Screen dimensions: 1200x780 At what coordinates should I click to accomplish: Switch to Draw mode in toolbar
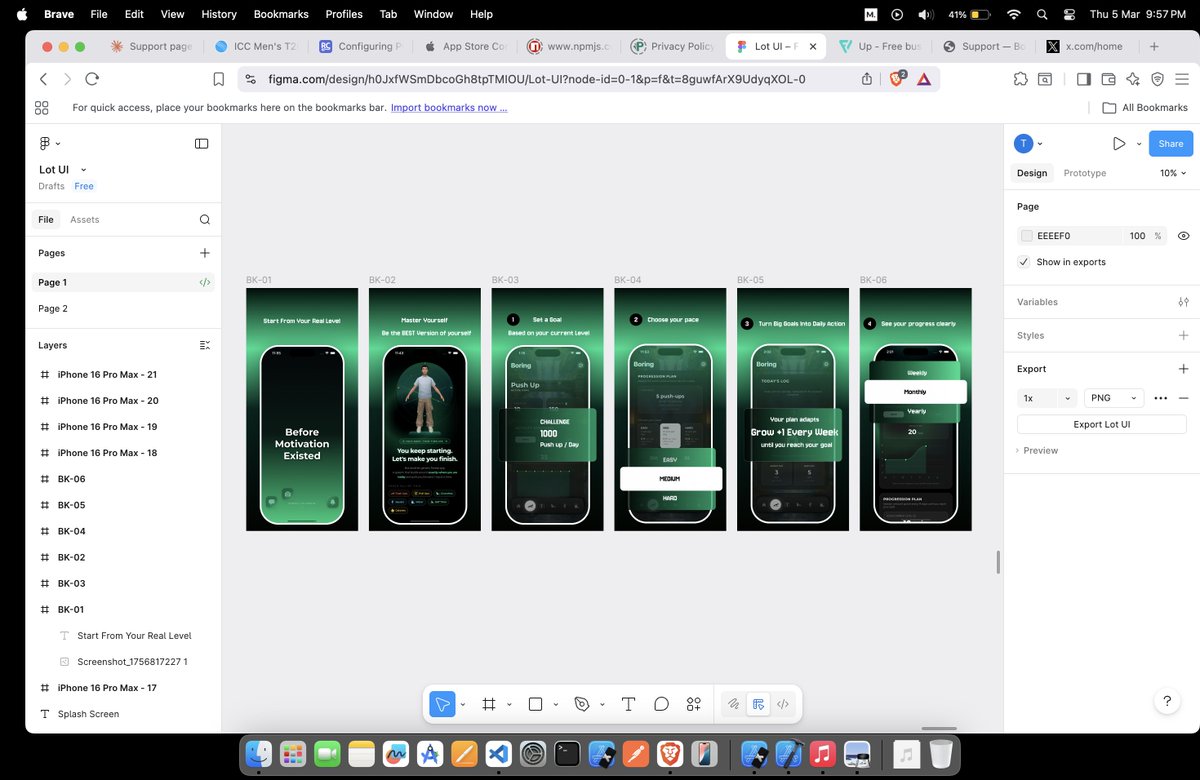[733, 704]
